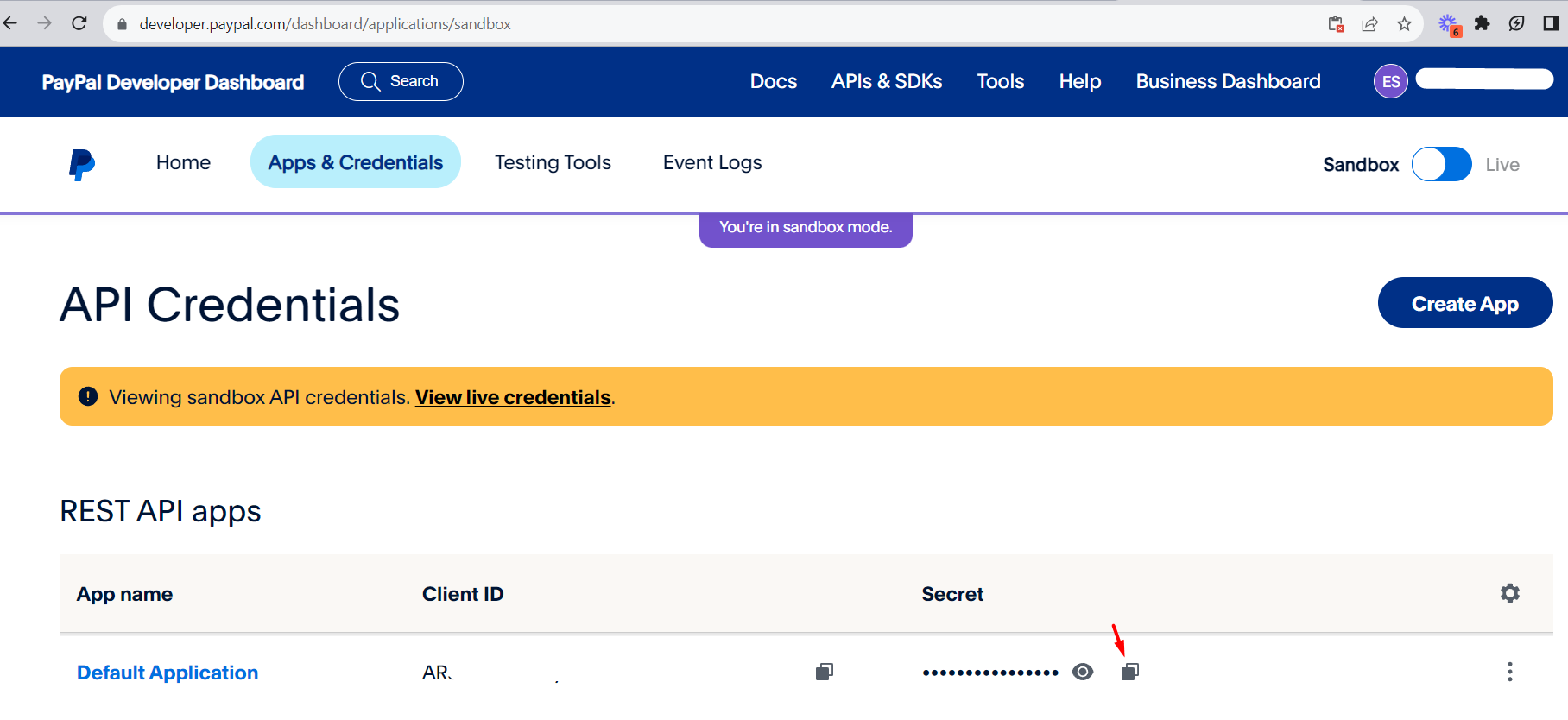Open the browser side panel icon
Viewport: 1568px width, 720px height.
pyautogui.click(x=1551, y=23)
